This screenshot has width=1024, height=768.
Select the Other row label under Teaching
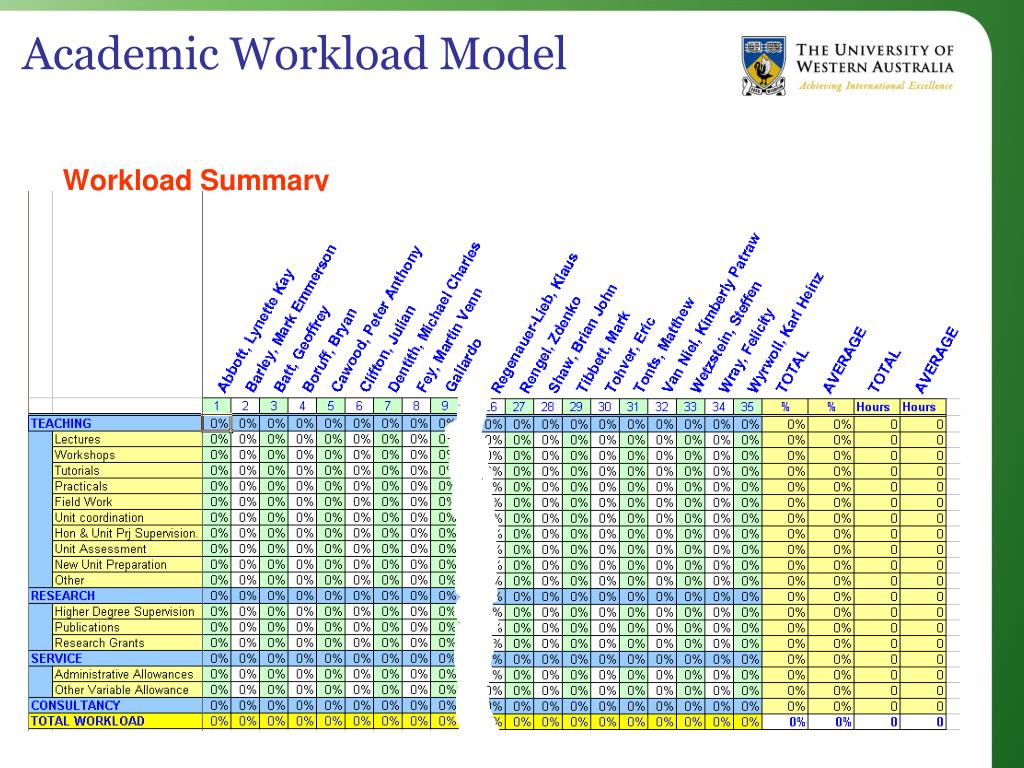127,580
